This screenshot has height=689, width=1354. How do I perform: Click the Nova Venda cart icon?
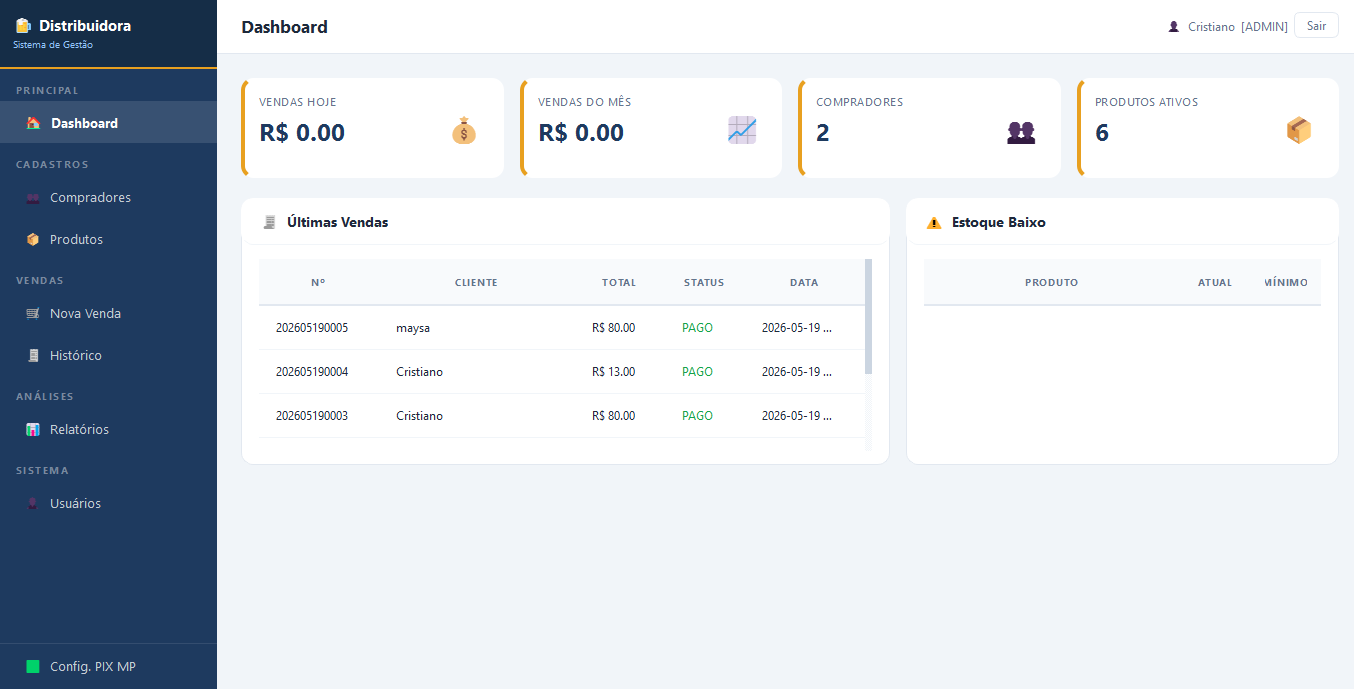[x=33, y=314]
